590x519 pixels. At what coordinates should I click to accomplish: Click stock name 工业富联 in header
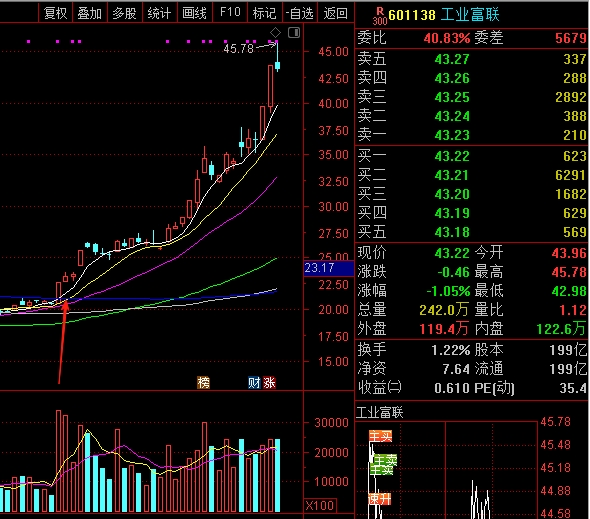click(470, 15)
